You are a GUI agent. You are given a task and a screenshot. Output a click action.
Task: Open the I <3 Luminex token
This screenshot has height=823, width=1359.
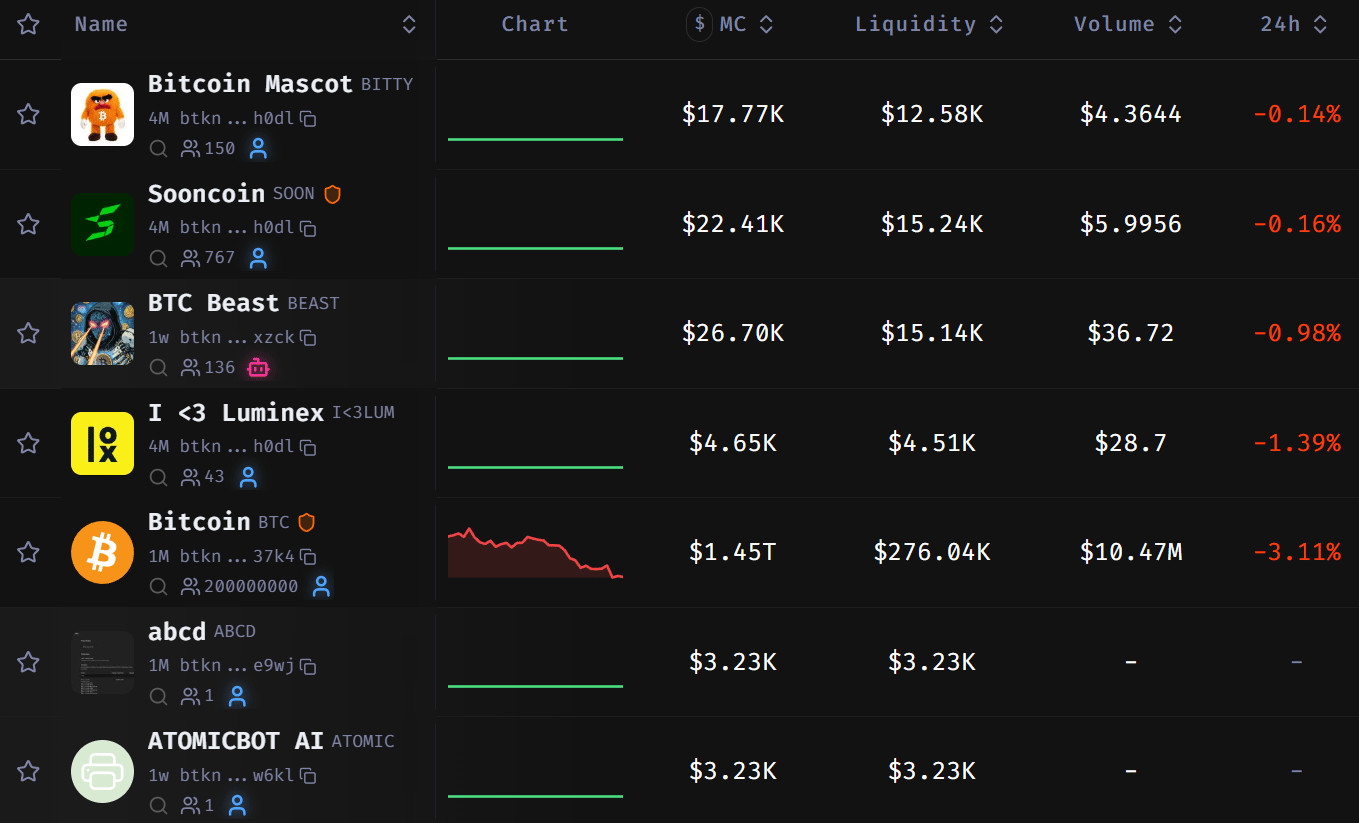click(236, 412)
